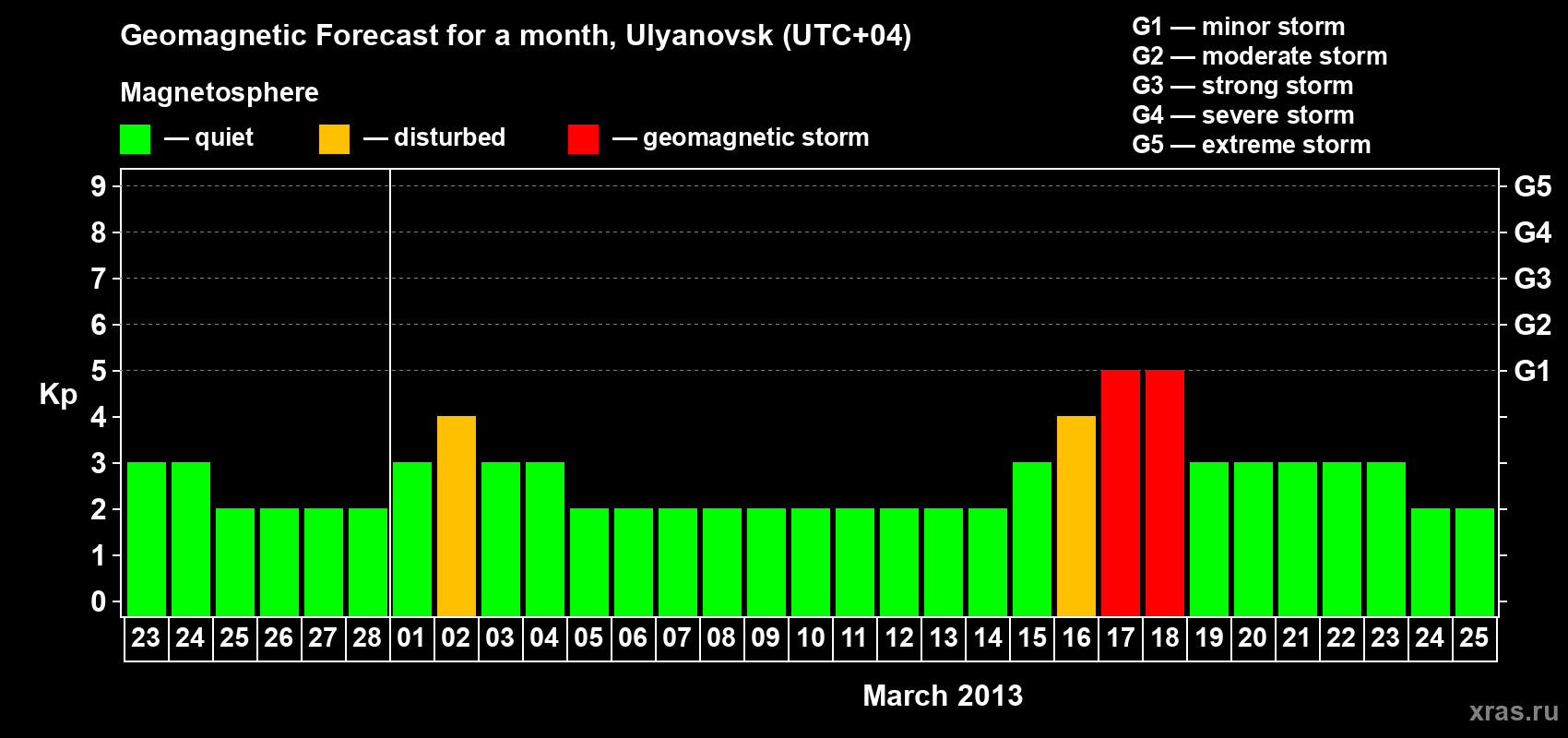Viewport: 1568px width, 738px height.
Task: Click the green quiet legend swatch
Action: (135, 139)
